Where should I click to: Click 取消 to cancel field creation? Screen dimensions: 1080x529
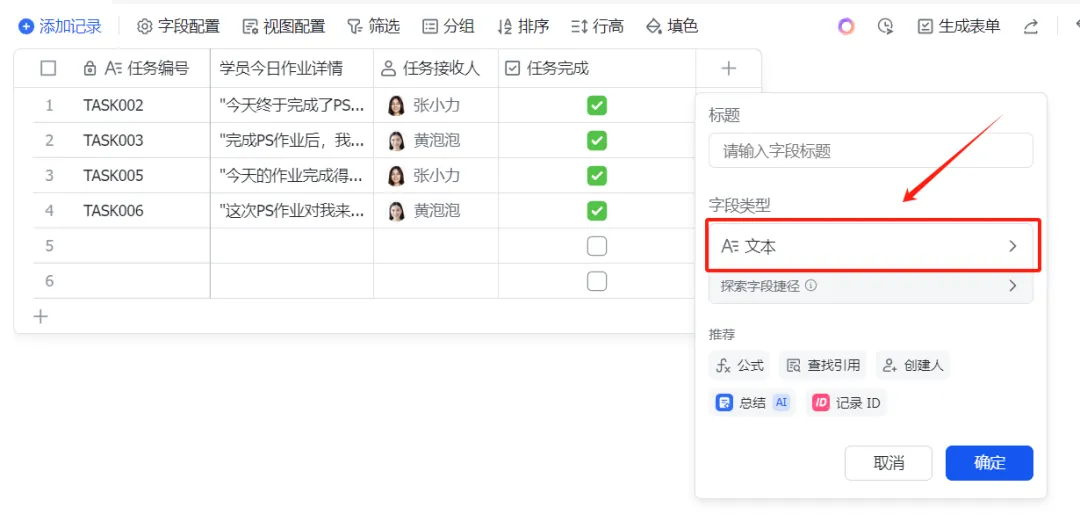click(889, 463)
